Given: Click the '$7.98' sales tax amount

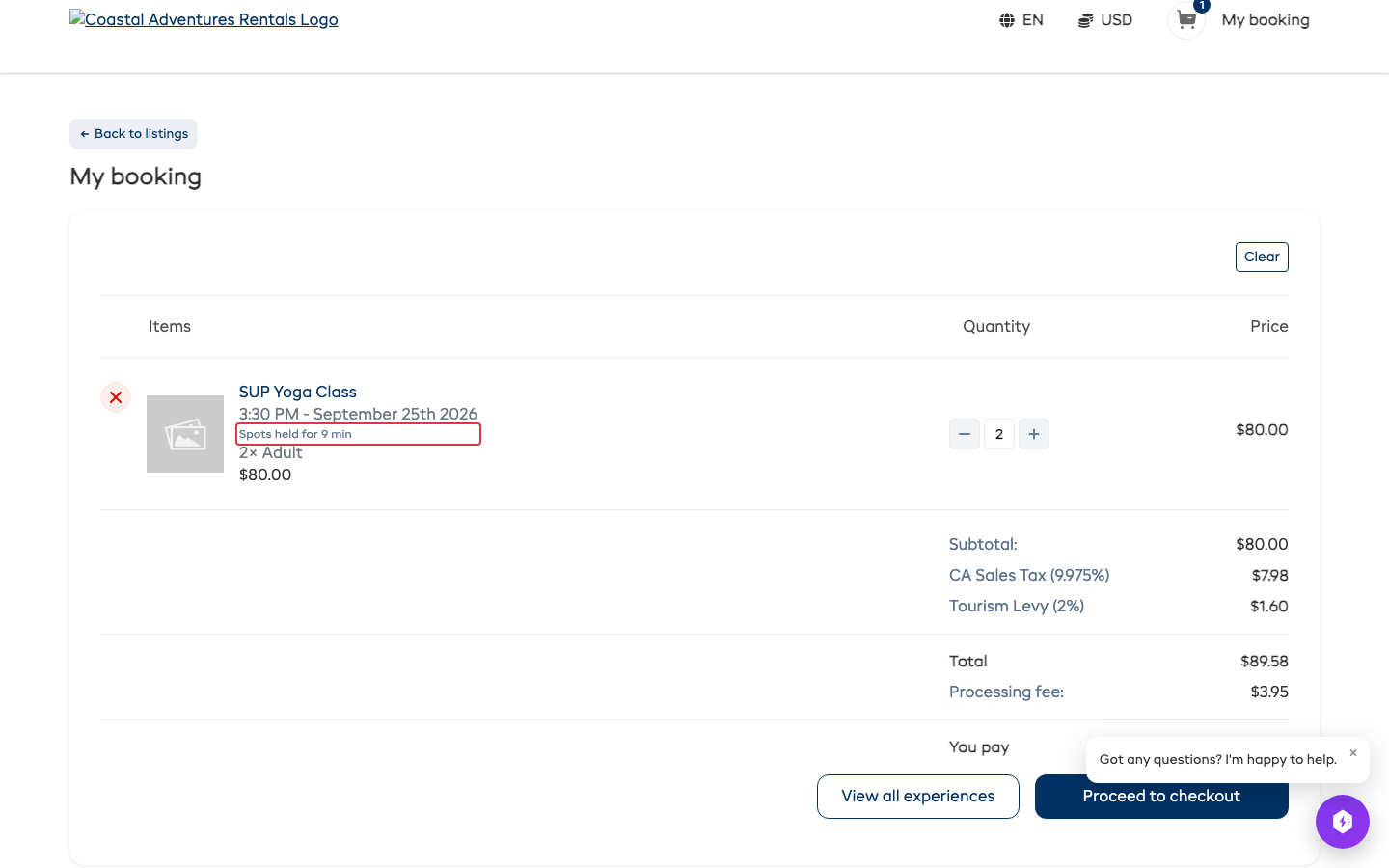Looking at the screenshot, I should point(1270,575).
